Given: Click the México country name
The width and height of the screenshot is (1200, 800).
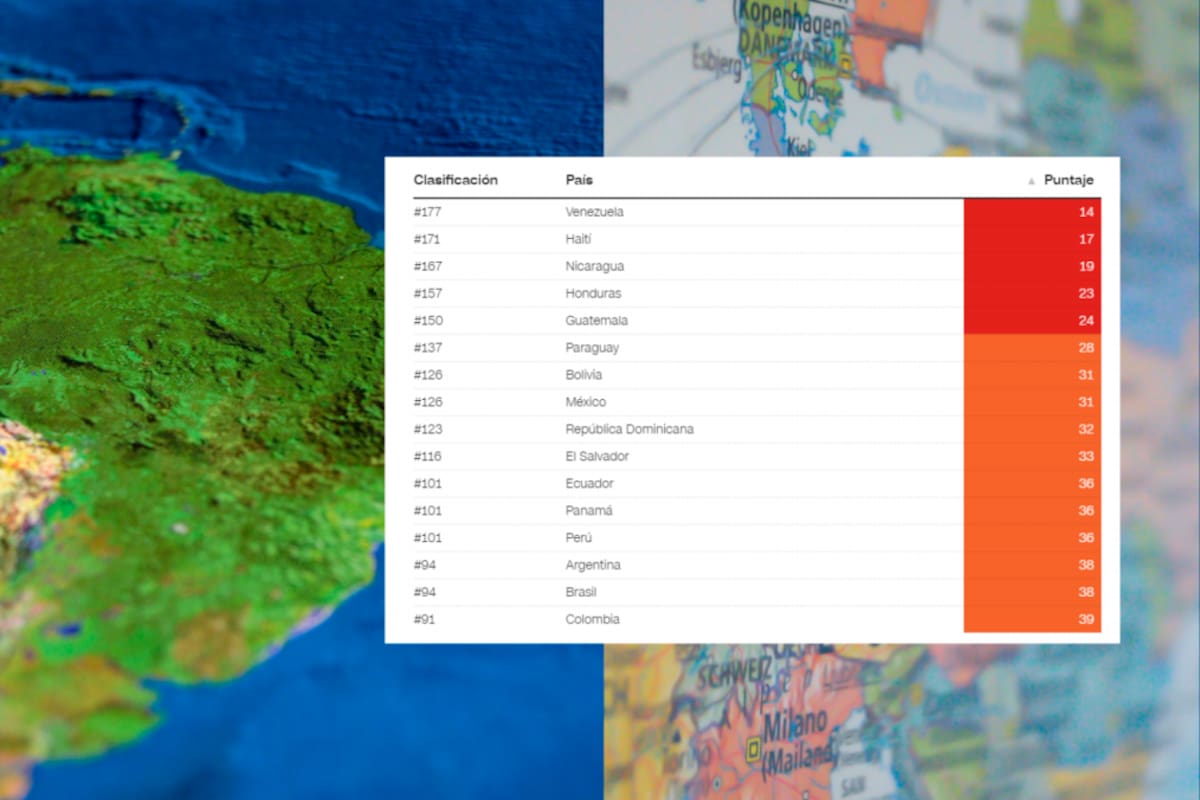Looking at the screenshot, I should (585, 402).
